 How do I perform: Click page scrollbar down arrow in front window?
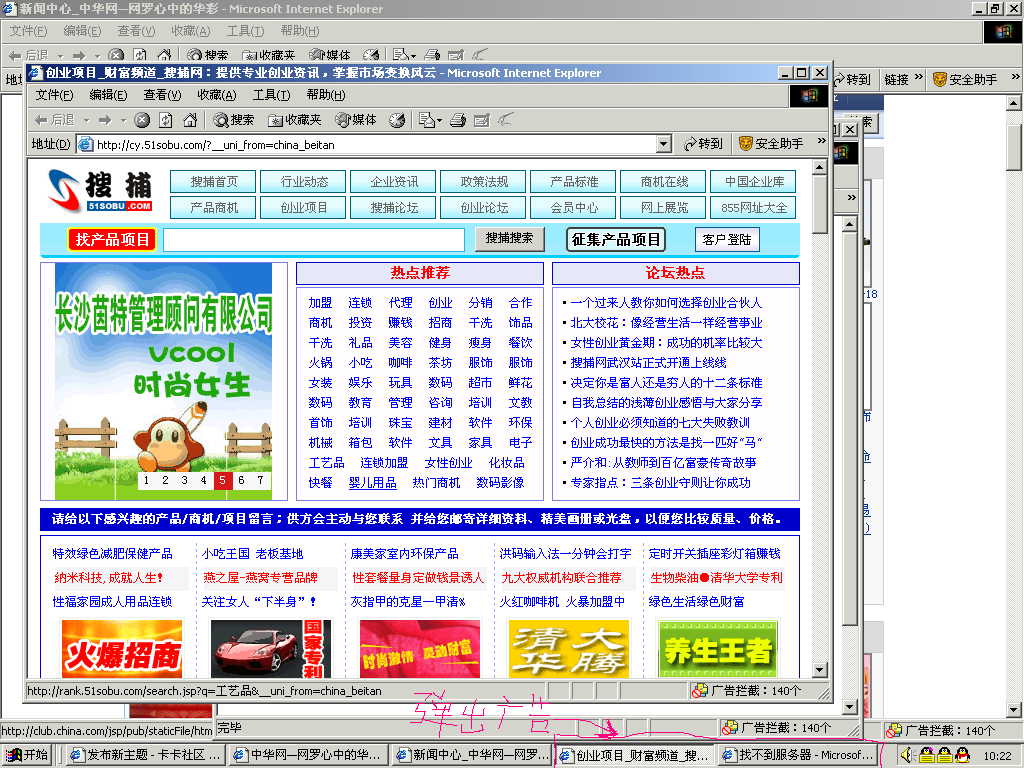[820, 669]
